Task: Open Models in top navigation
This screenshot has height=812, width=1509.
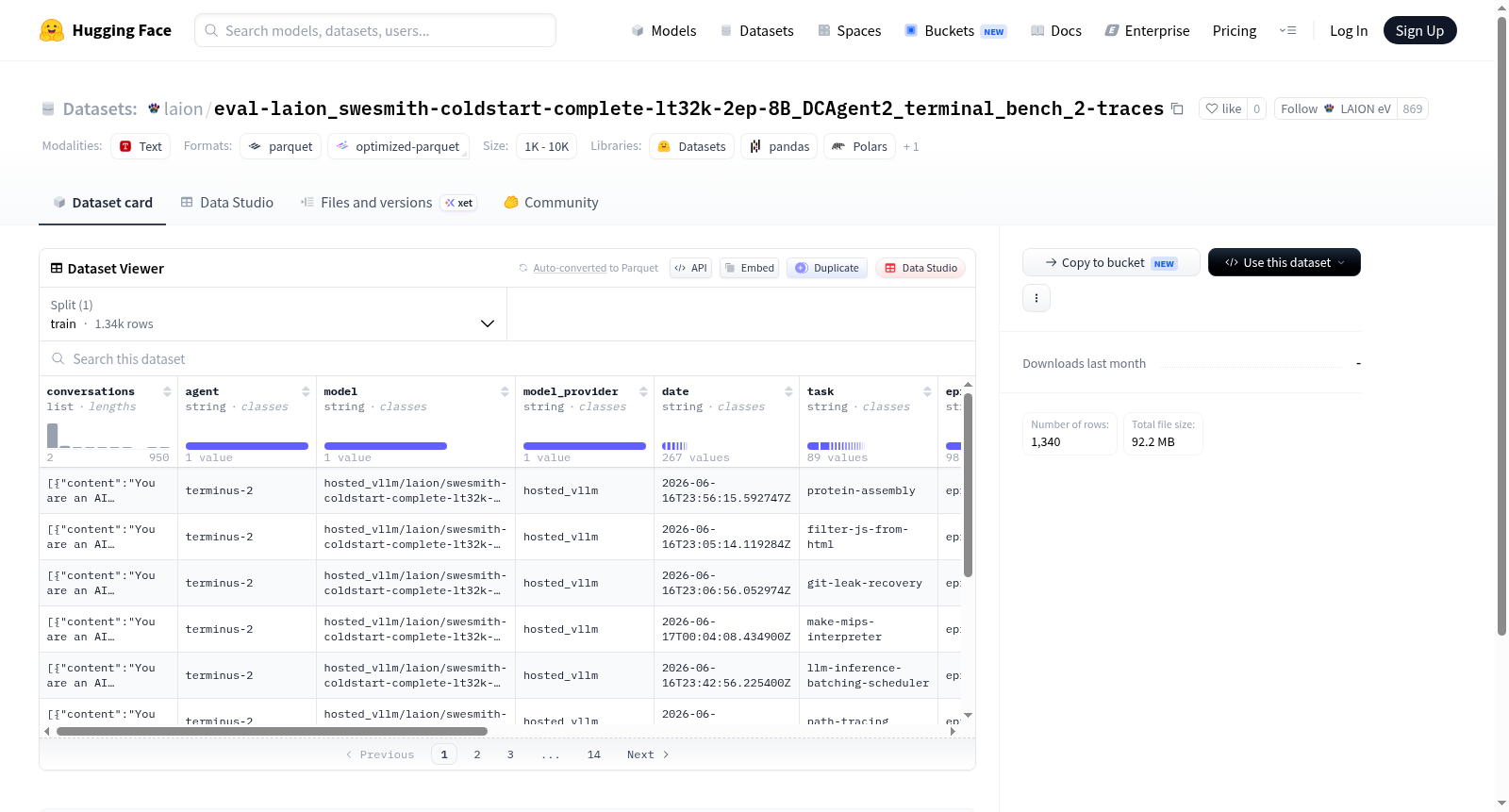Action: point(664,30)
